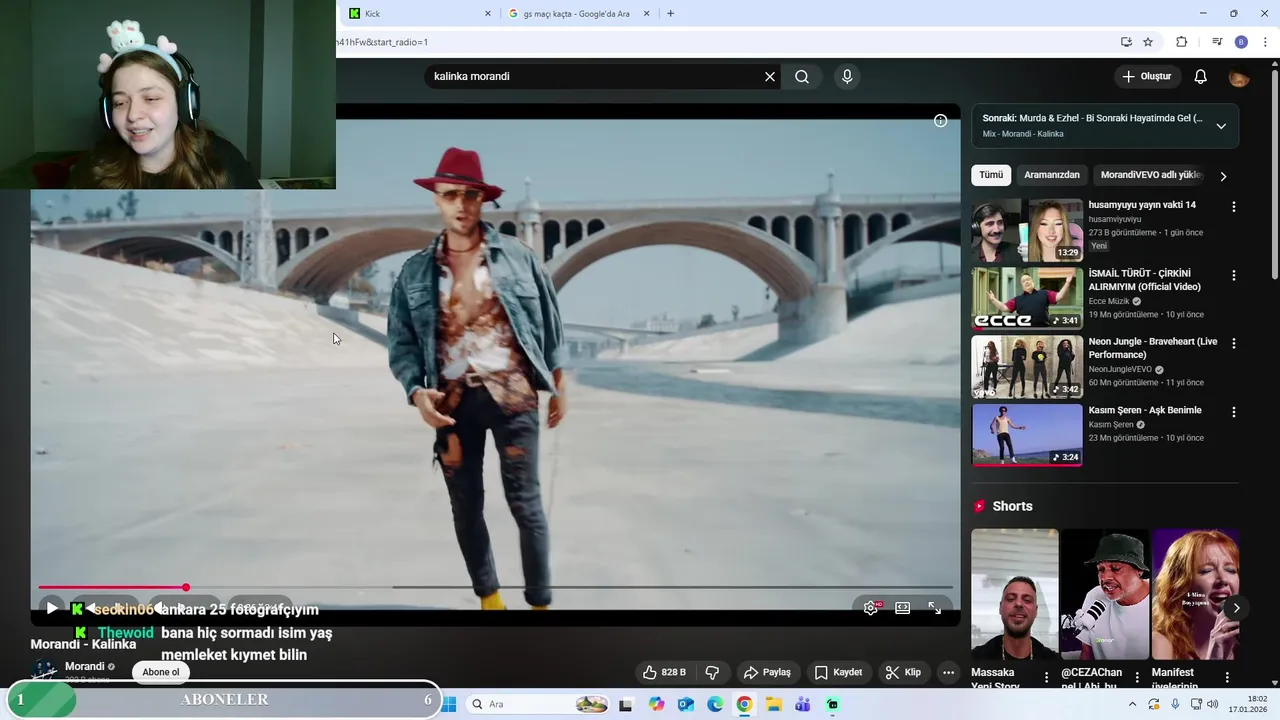This screenshot has height=720, width=1280.
Task: Subscribe with the Abone ol button
Action: [161, 672]
